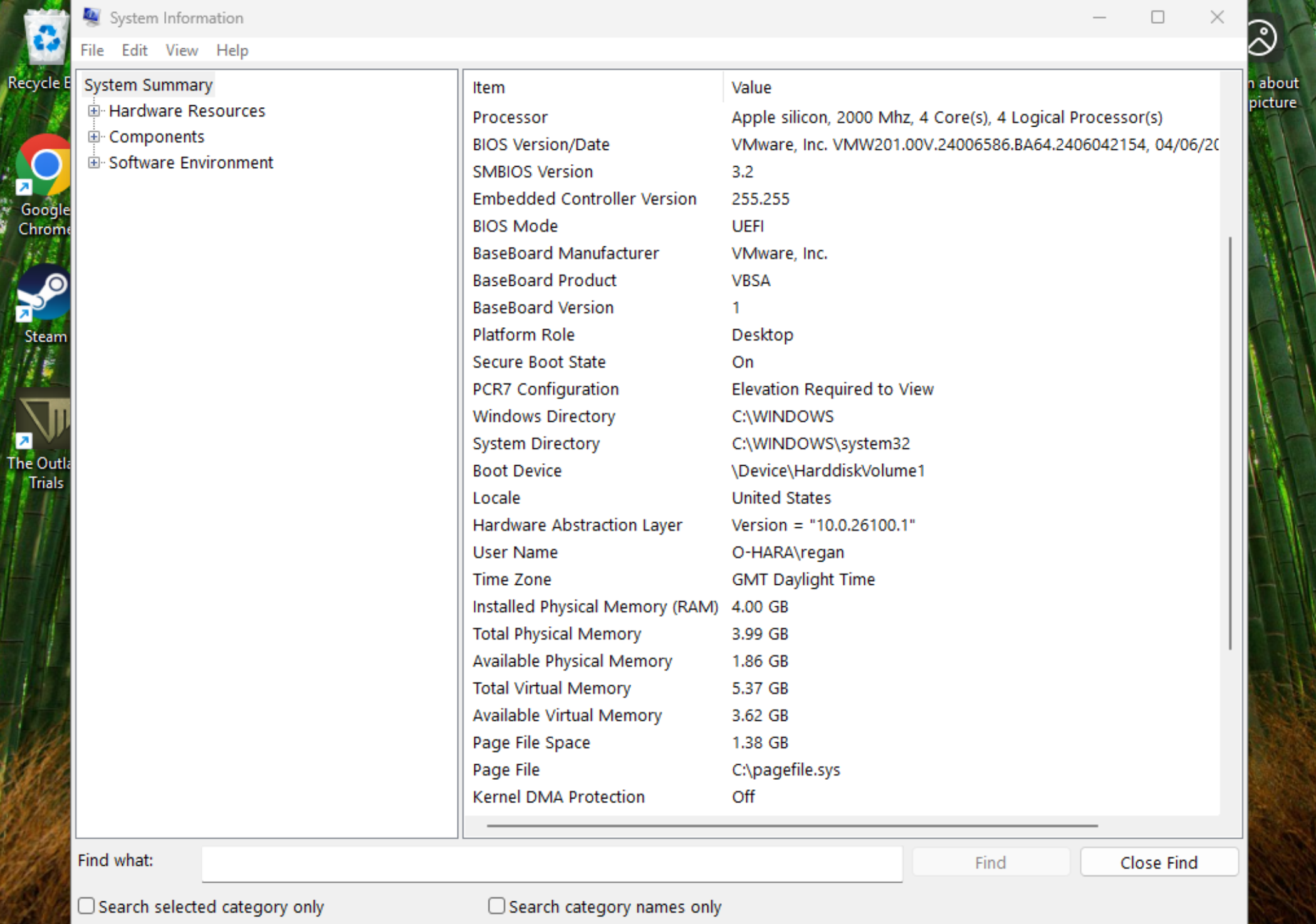Select the Total Virtual Memory row
The height and width of the screenshot is (924, 1316).
coord(842,688)
